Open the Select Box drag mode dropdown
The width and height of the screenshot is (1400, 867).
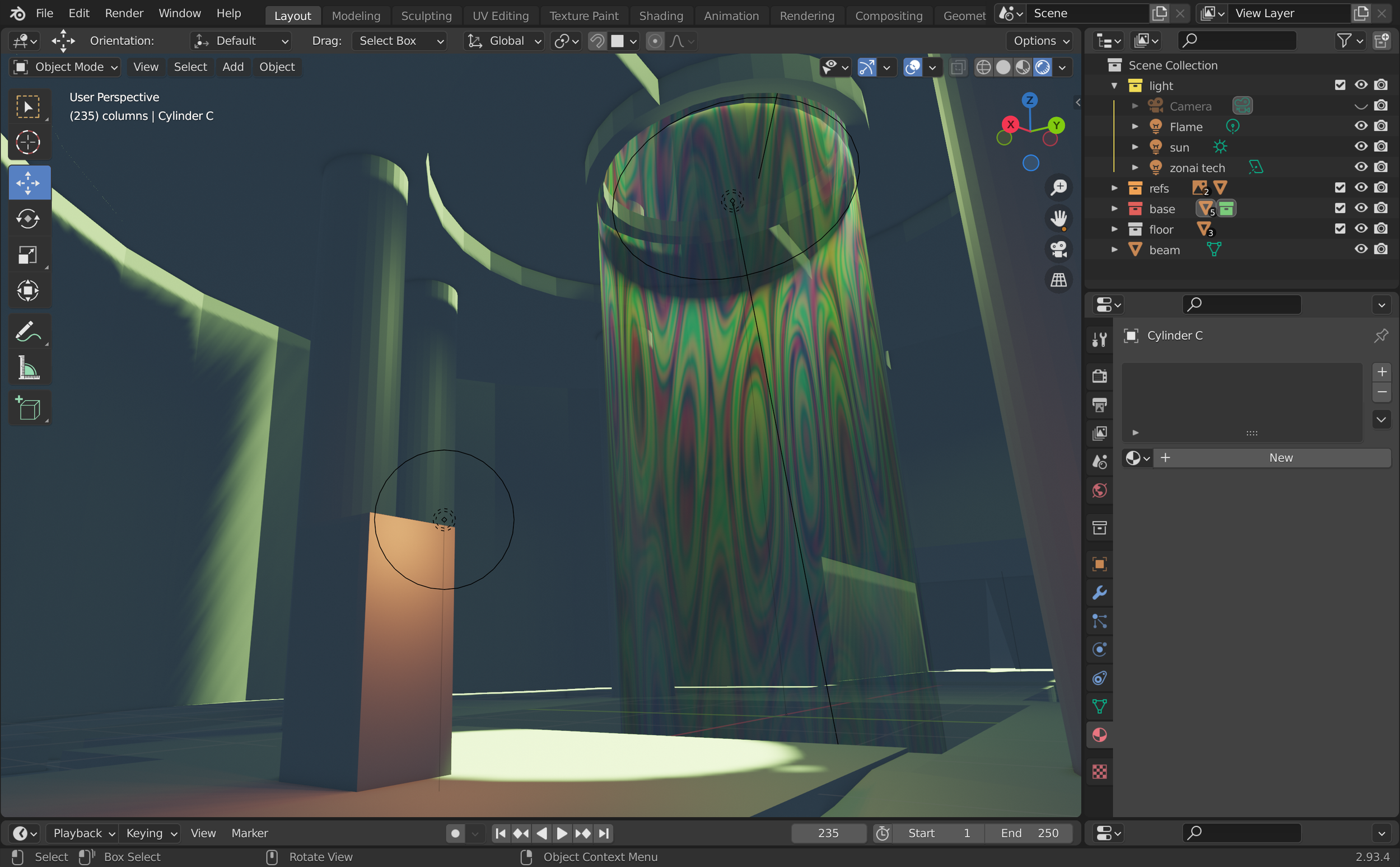coord(399,41)
